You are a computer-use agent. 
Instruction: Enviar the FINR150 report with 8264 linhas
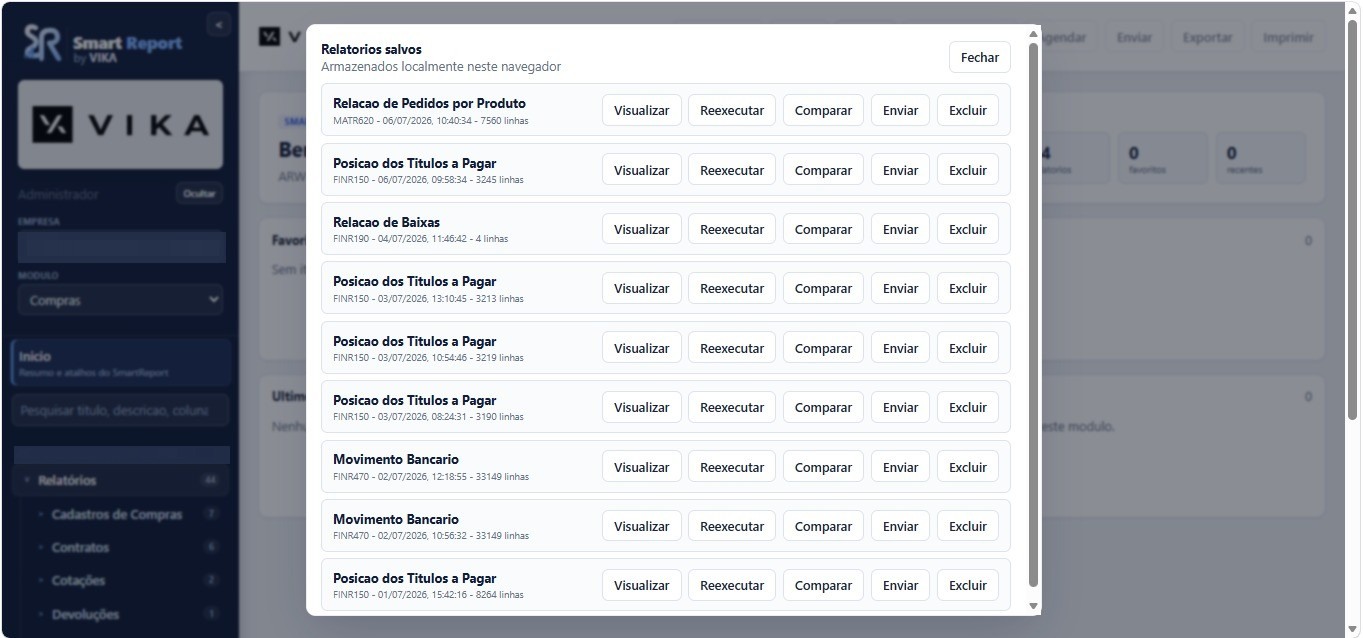(x=900, y=585)
